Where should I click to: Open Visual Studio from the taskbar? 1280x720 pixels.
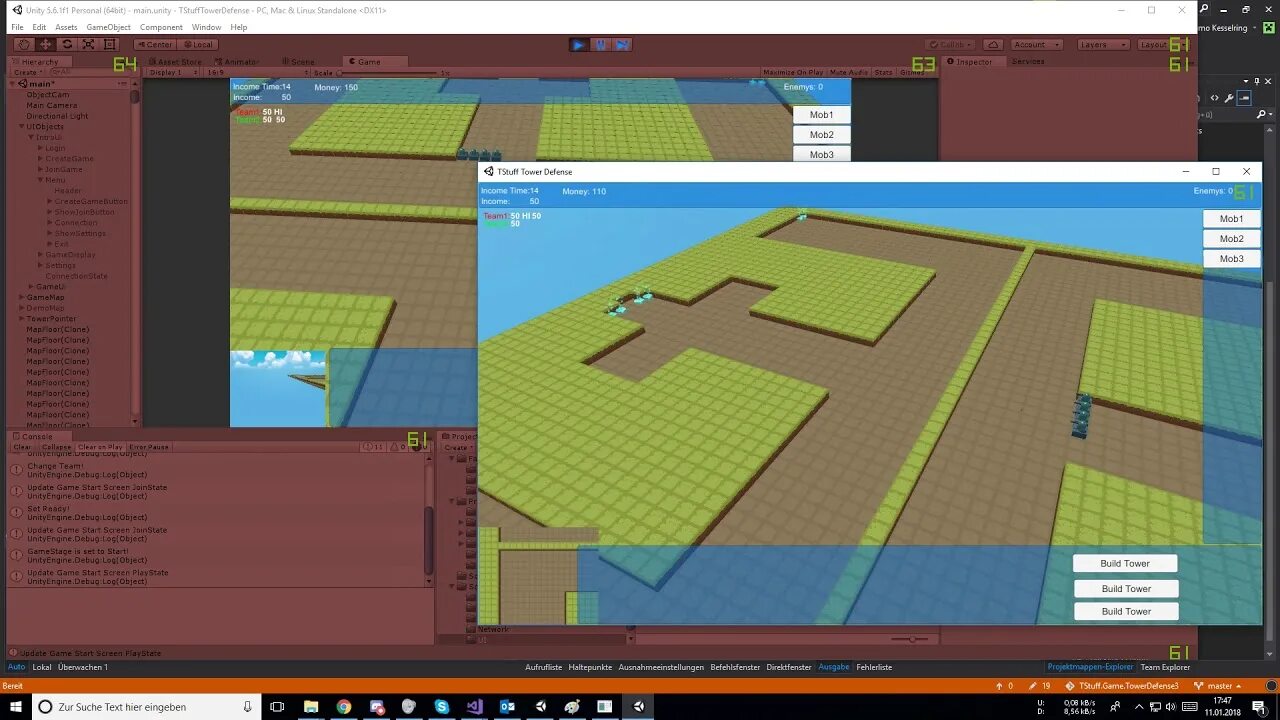click(475, 707)
